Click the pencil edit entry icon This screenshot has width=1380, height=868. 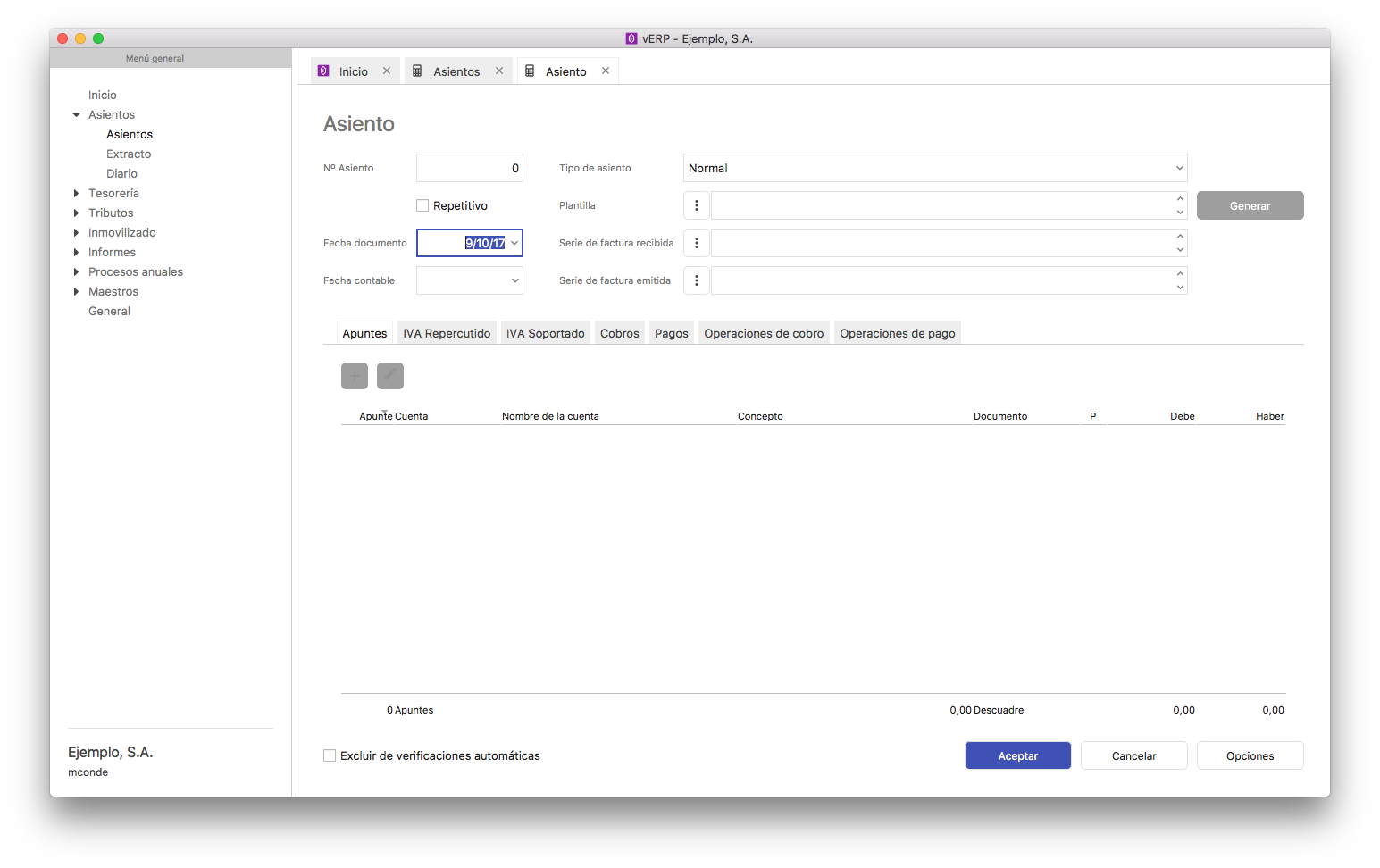tap(390, 376)
